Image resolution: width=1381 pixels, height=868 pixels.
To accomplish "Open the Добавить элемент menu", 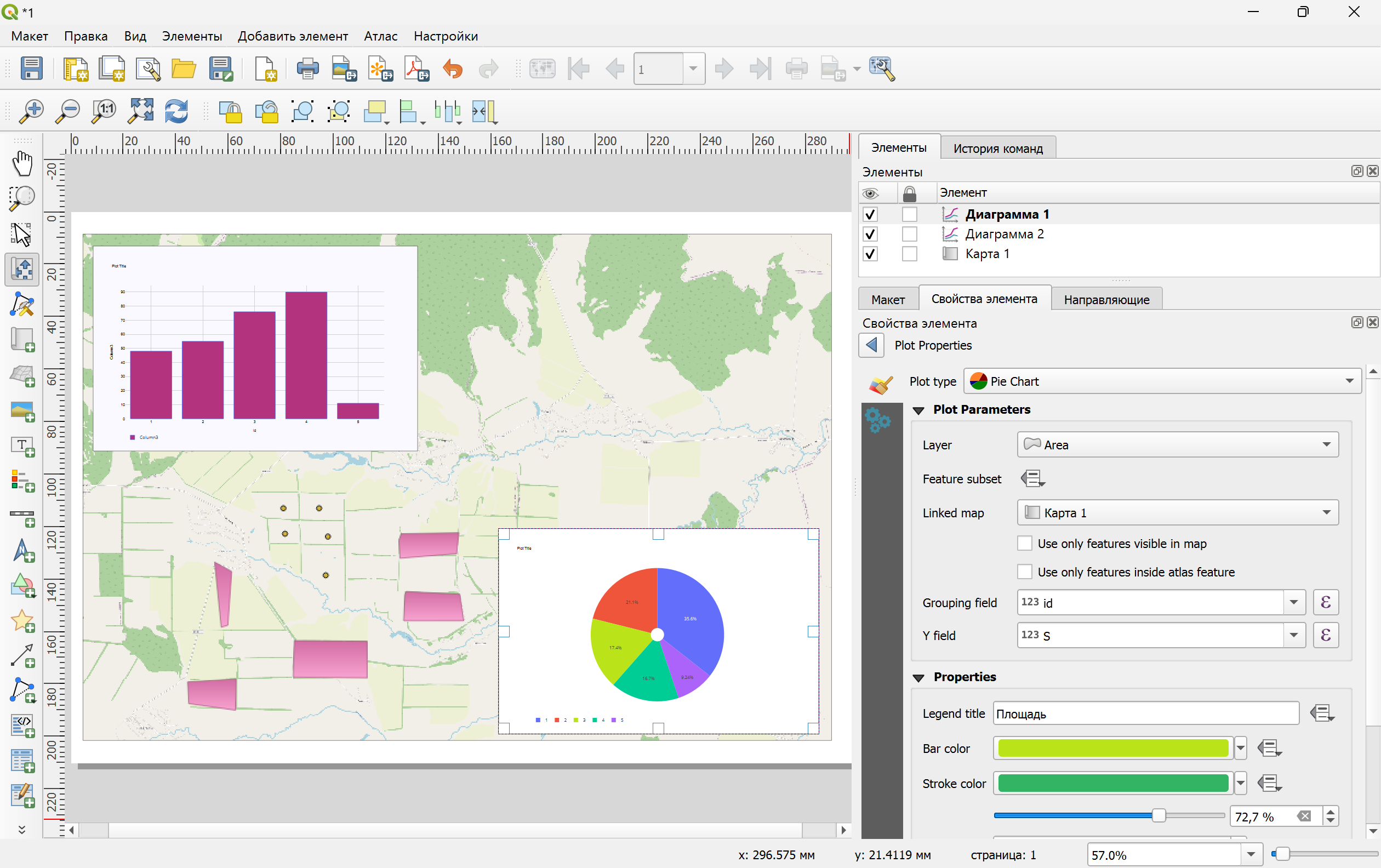I will (293, 36).
